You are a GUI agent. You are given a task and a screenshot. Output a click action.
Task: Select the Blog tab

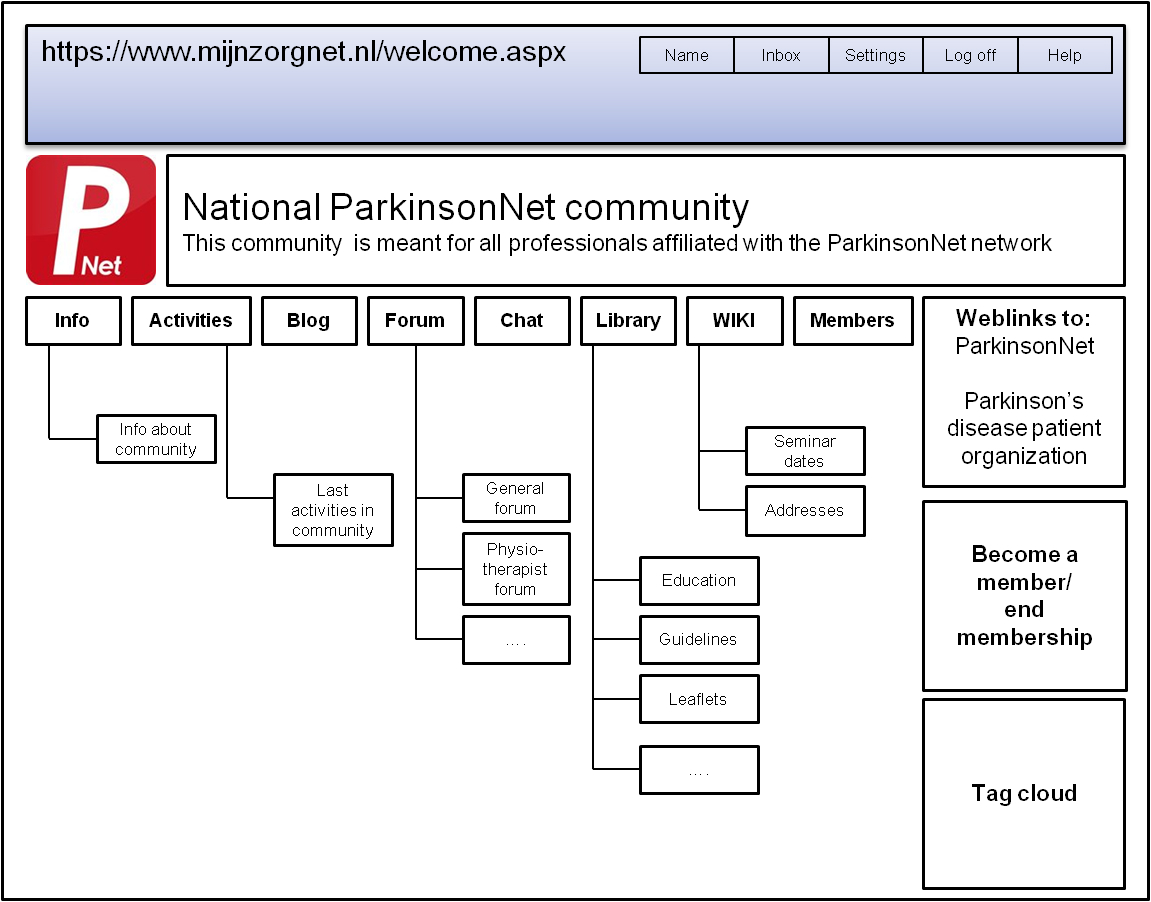308,321
